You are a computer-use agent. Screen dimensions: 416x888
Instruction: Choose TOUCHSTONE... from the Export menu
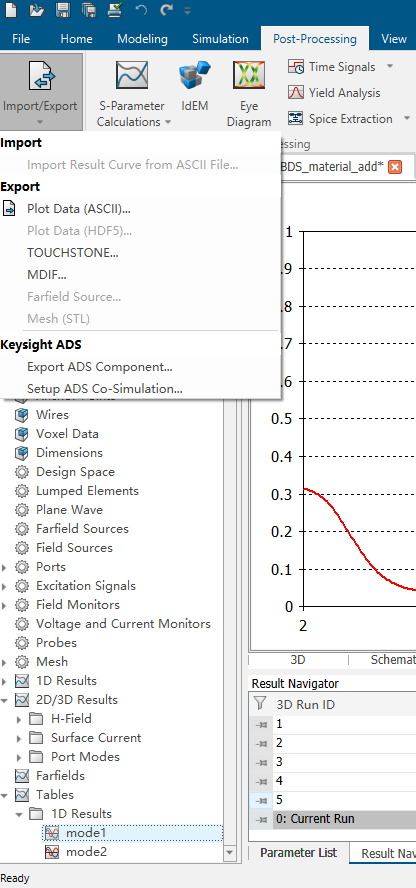[x=72, y=253]
